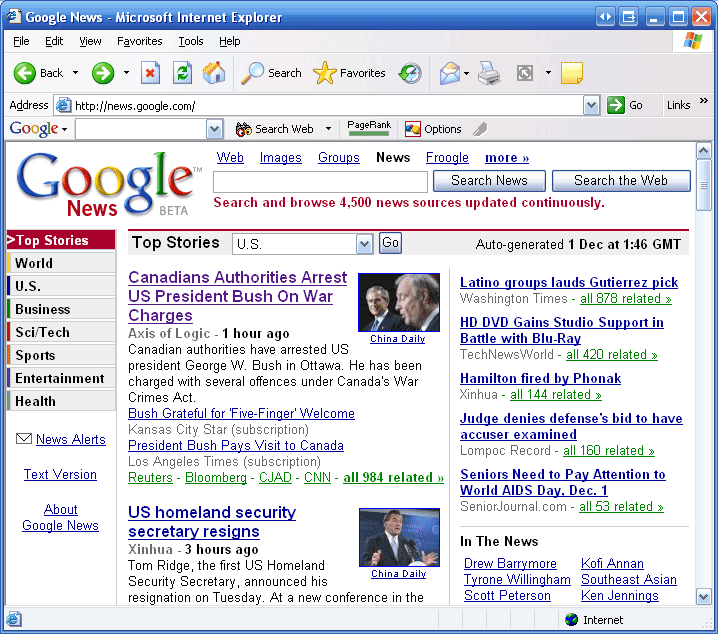
Task: Open the Forward button history dropdown arrow
Action: (126, 73)
